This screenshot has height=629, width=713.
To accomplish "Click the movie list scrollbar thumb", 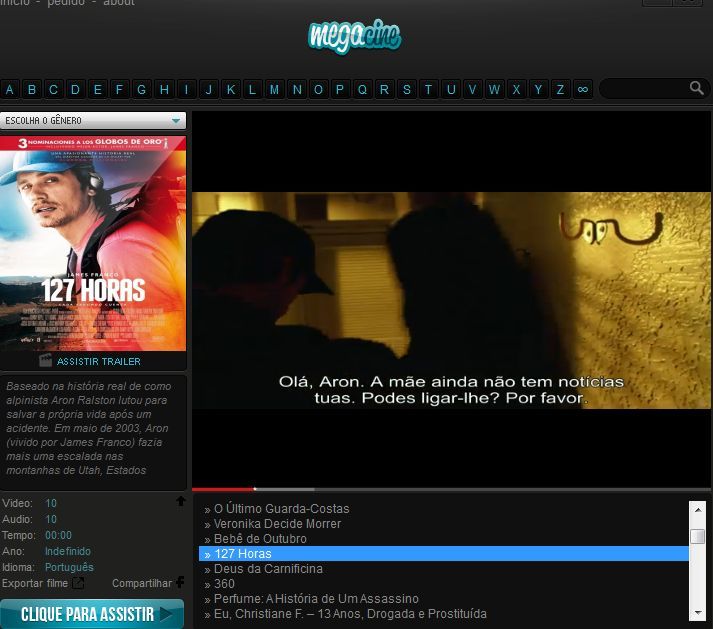I will (698, 536).
